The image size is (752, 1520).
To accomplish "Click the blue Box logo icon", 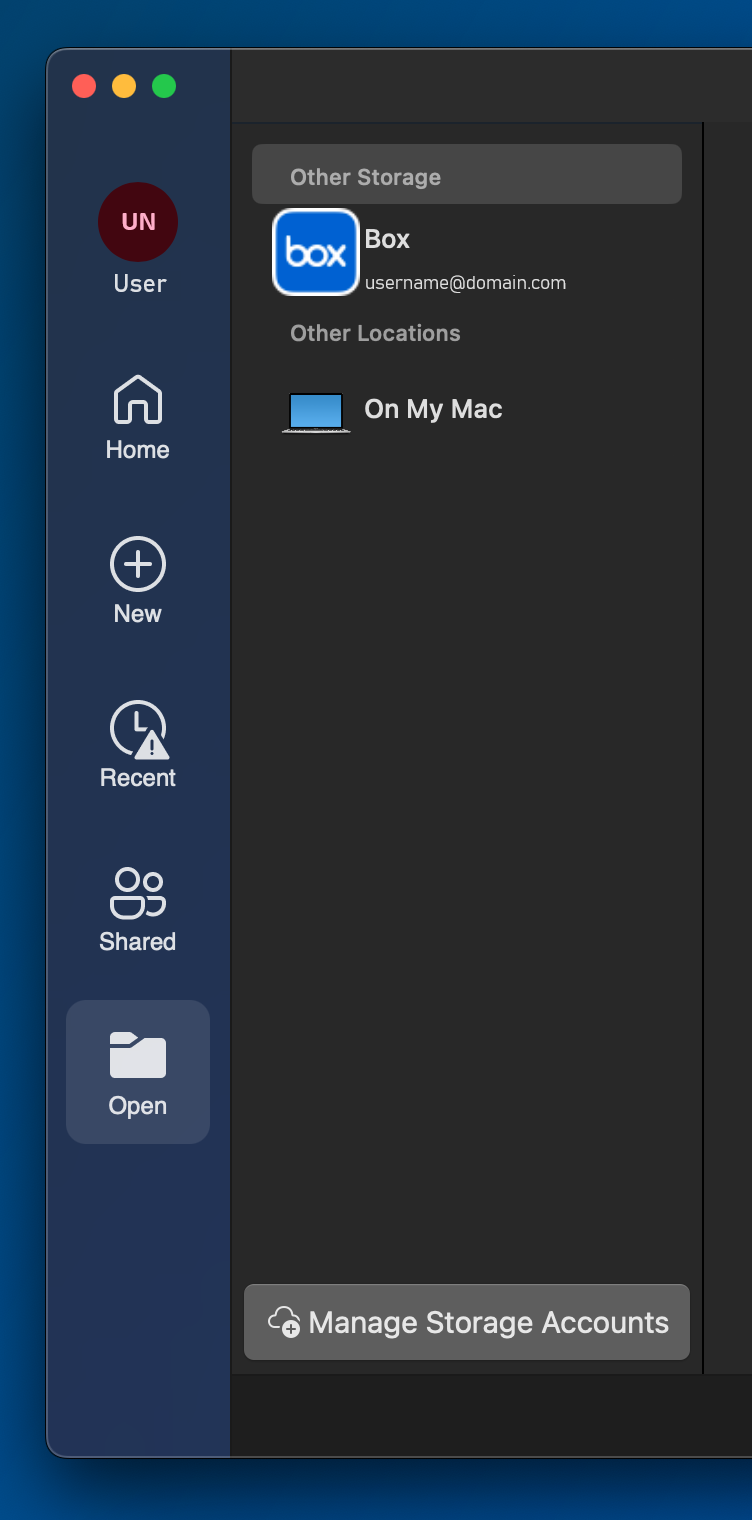I will [316, 252].
